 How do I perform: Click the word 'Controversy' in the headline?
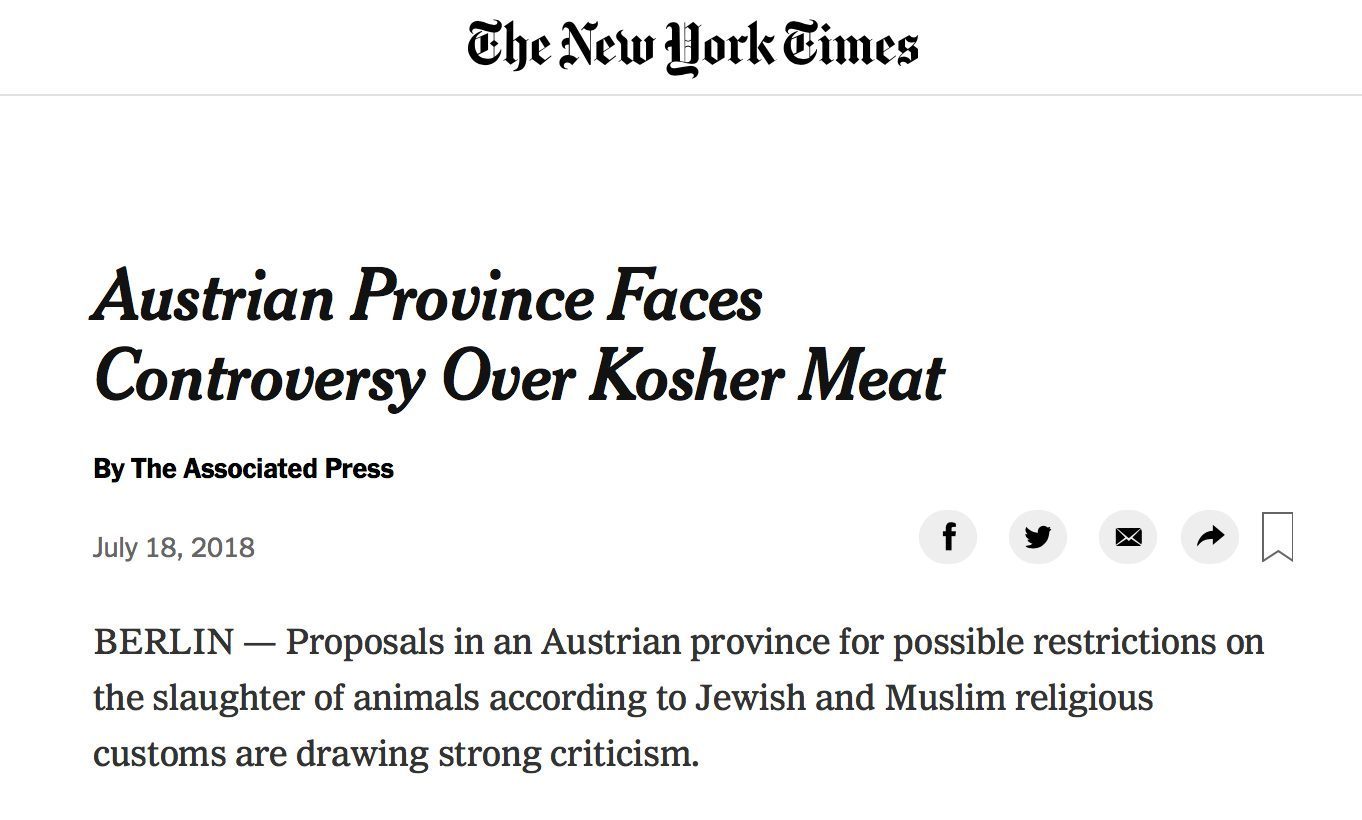(259, 378)
